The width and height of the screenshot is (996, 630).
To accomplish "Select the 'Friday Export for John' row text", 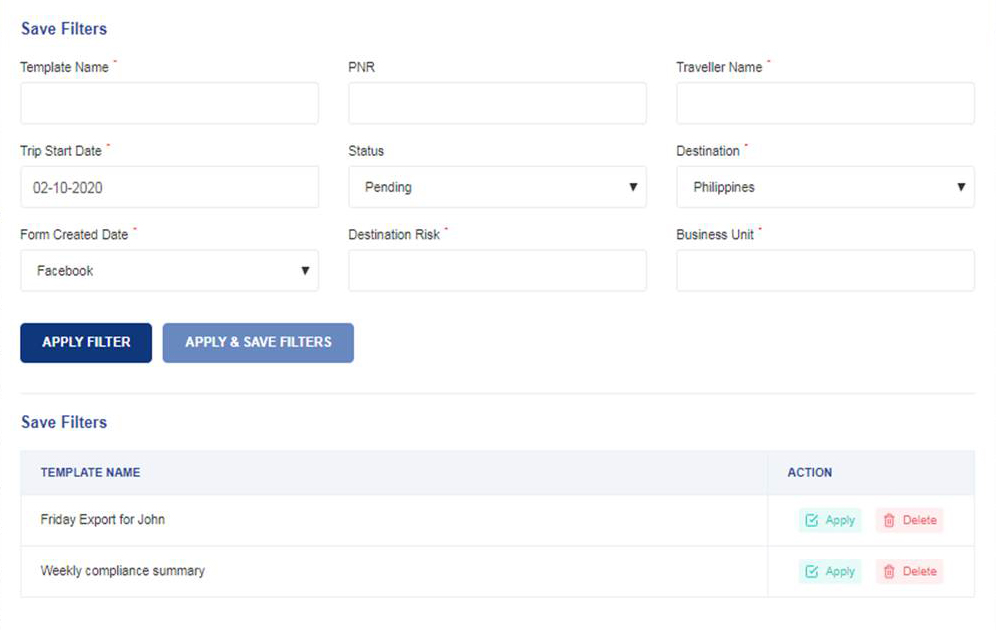I will click(x=103, y=519).
